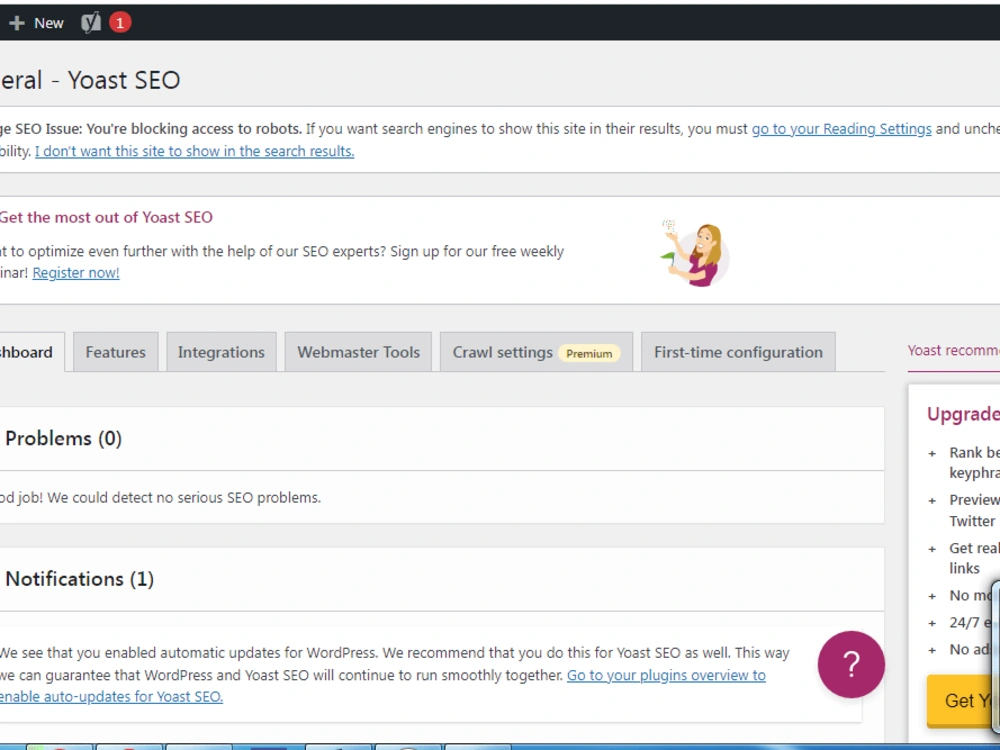This screenshot has width=1000, height=750.
Task: Open the purple help question mark button
Action: tap(851, 664)
